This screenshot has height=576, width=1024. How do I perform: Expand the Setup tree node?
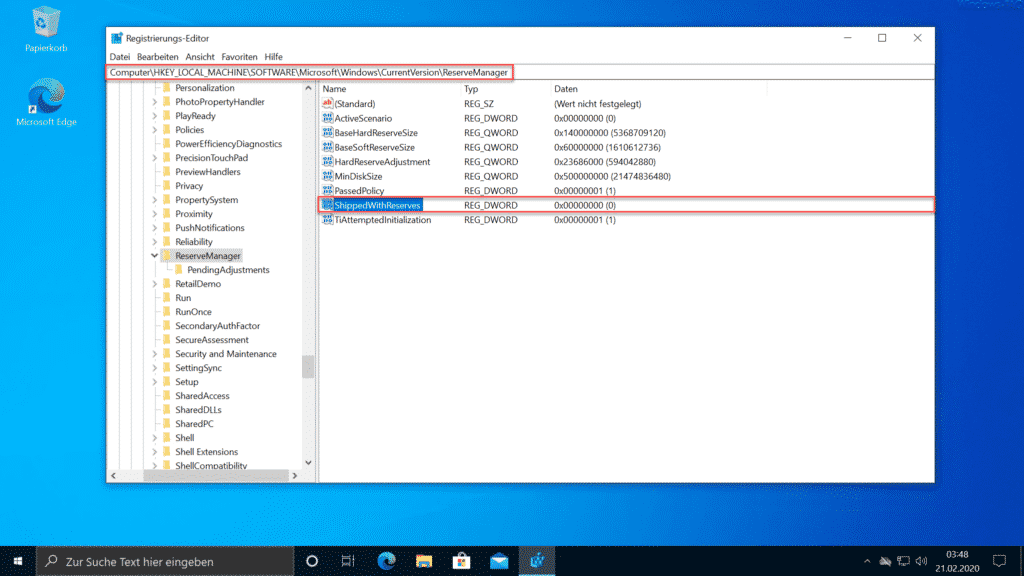[155, 382]
